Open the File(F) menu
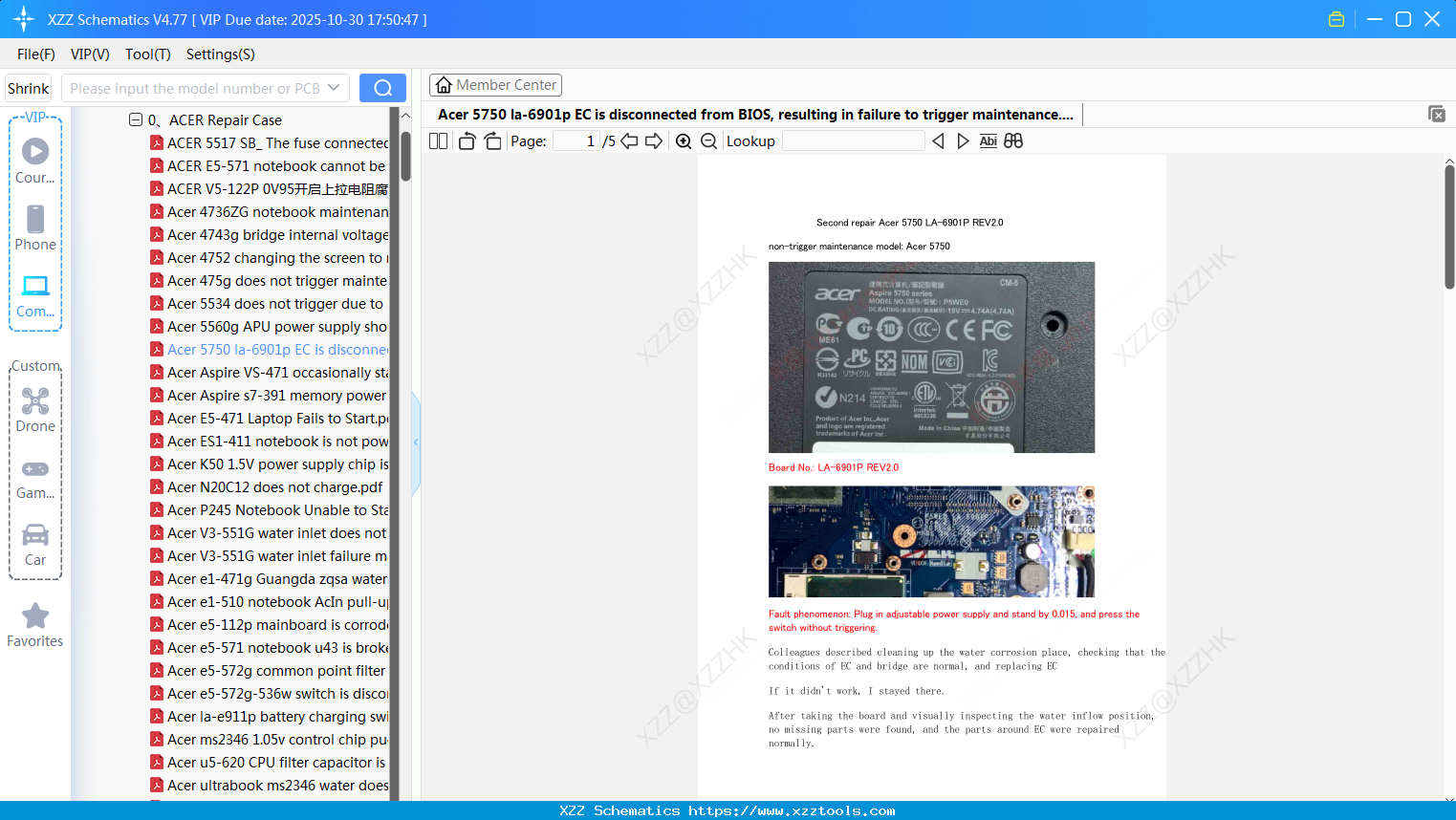The image size is (1456, 820). (36, 54)
